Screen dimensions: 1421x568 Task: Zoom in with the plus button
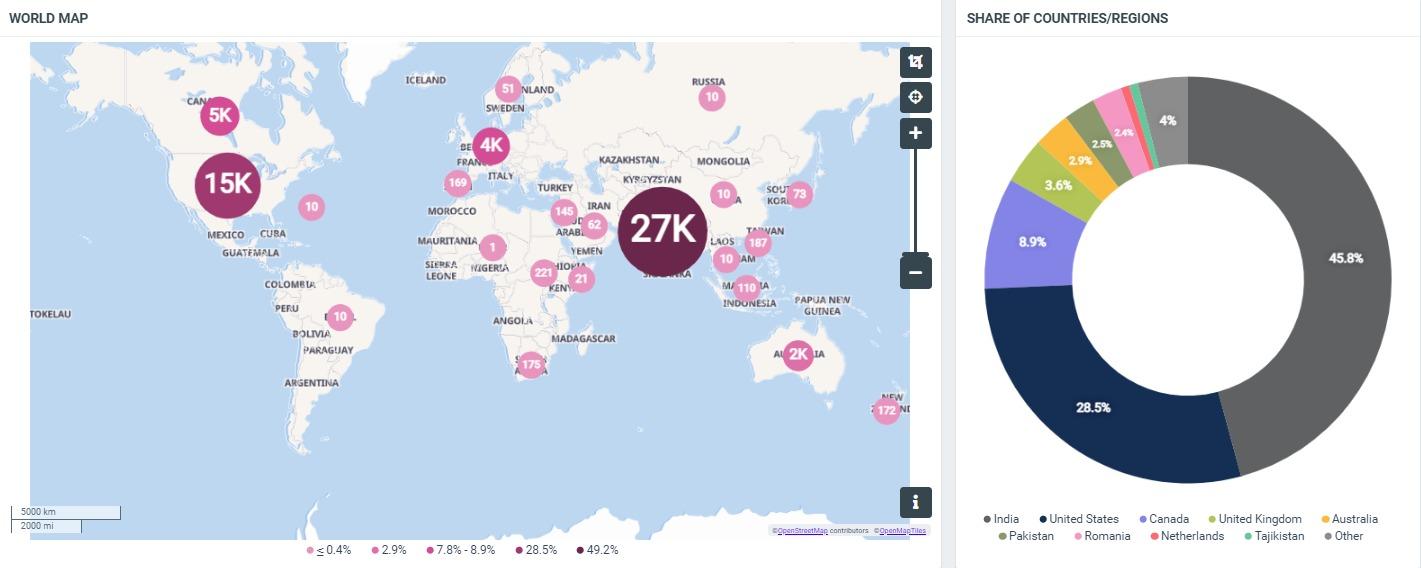pos(915,133)
